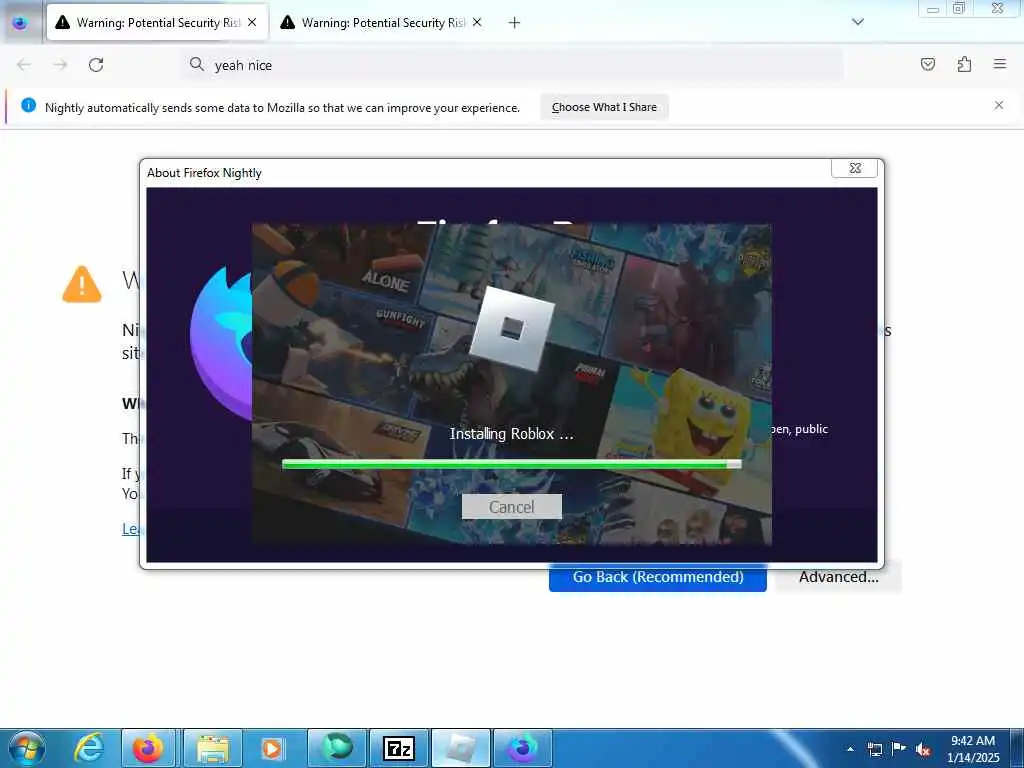Click the address bar containing 'yeah nice'
Viewport: 1024px width, 768px height.
(x=513, y=65)
